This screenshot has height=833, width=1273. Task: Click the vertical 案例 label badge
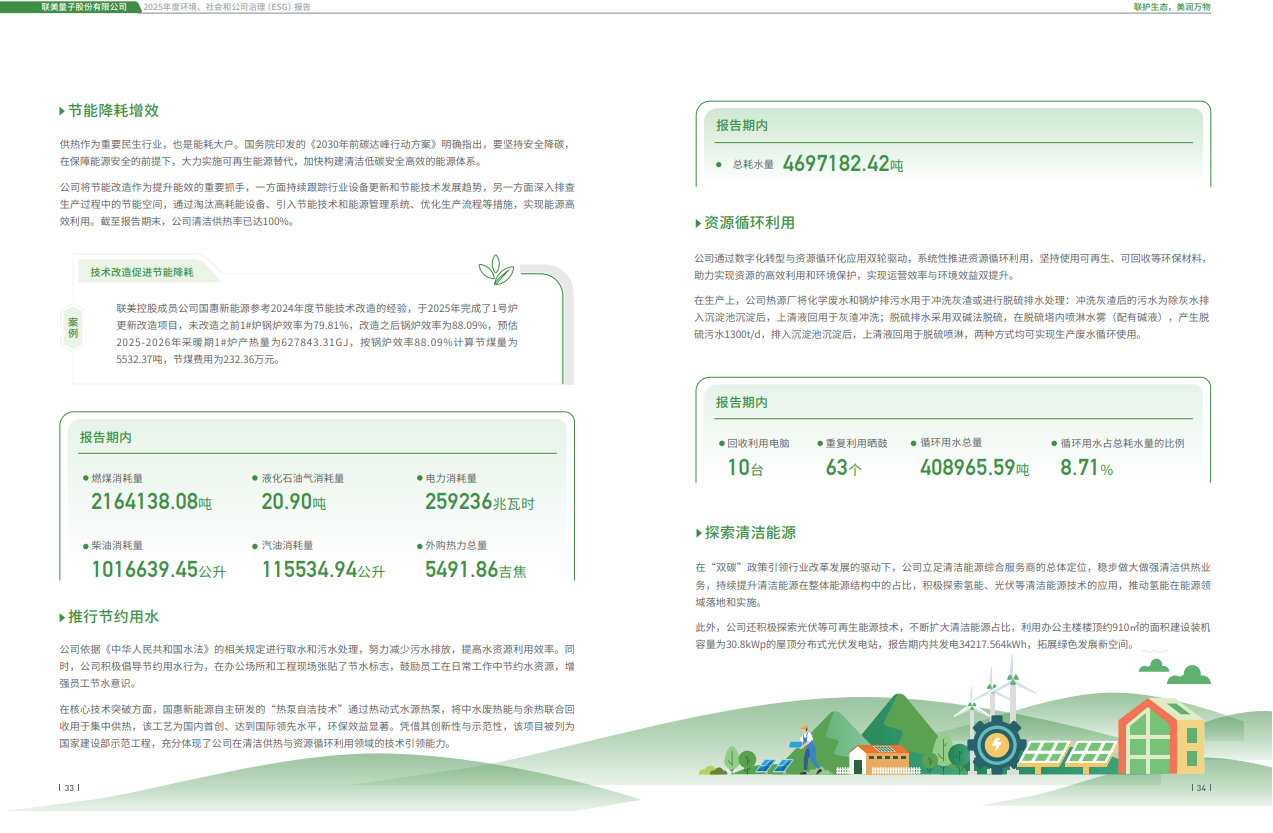coord(73,328)
